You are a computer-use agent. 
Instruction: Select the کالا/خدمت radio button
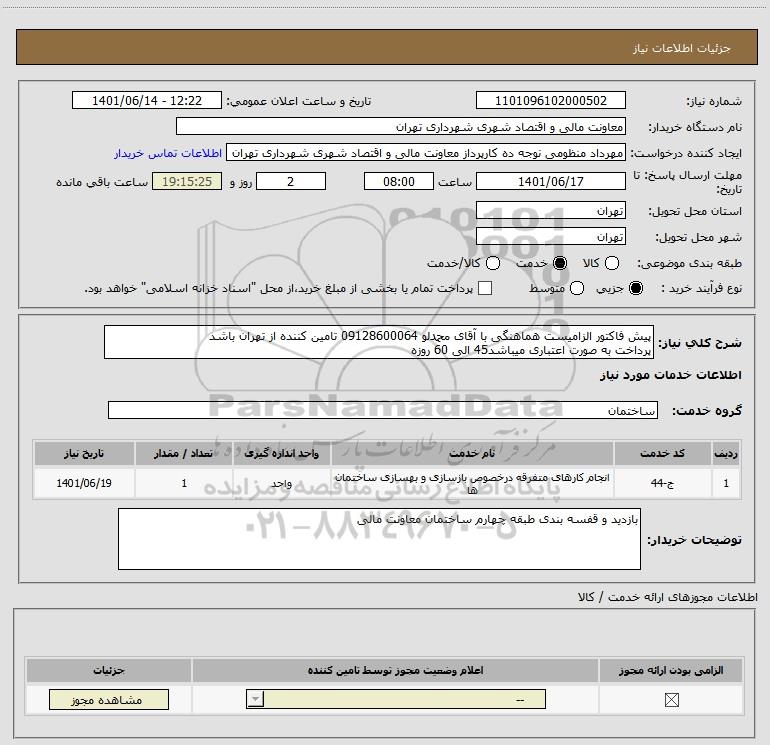point(493,263)
